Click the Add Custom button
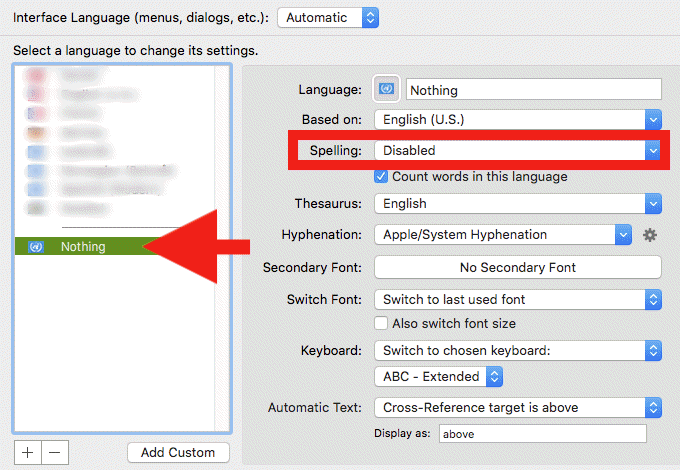Image resolution: width=680 pixels, height=470 pixels. pyautogui.click(x=178, y=452)
